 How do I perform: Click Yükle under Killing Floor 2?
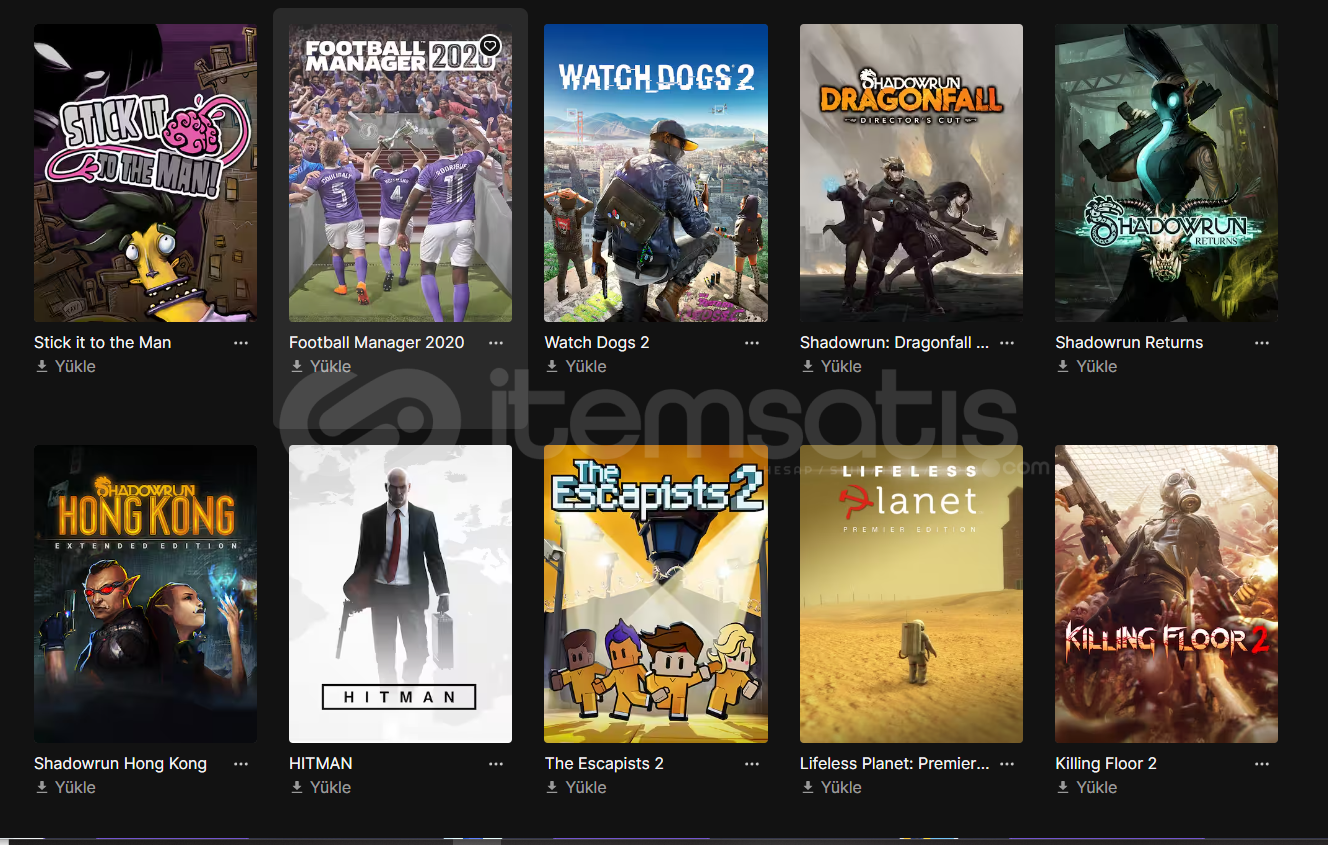tap(1087, 787)
